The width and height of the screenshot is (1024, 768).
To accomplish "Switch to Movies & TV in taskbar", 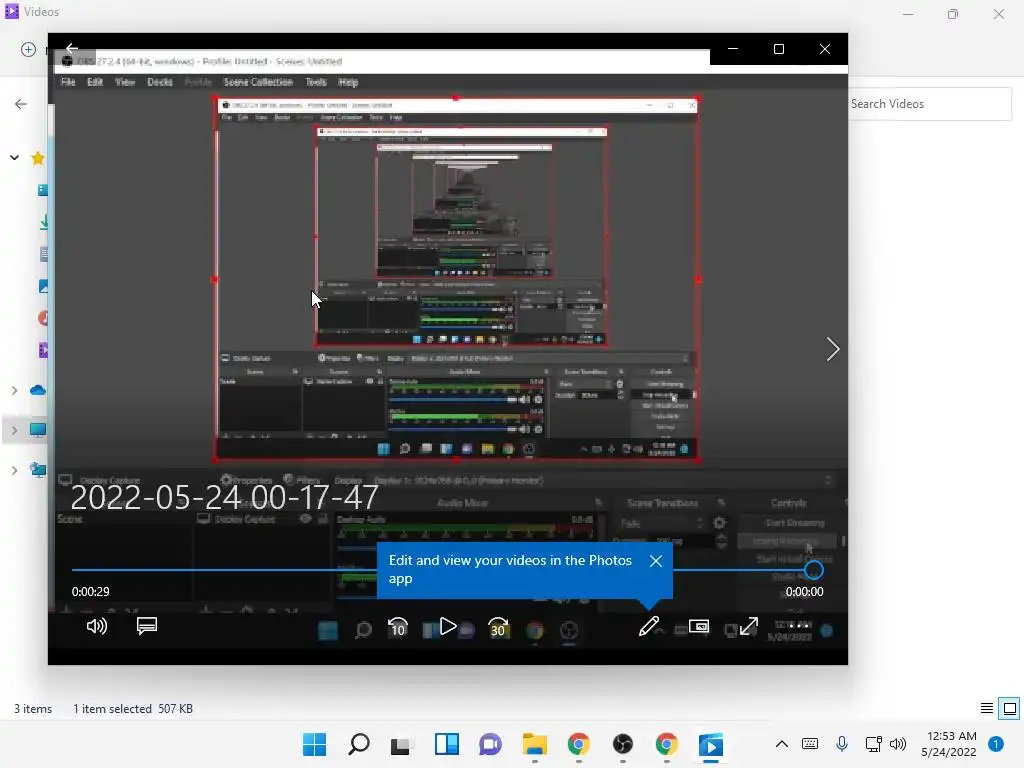I will 711,744.
